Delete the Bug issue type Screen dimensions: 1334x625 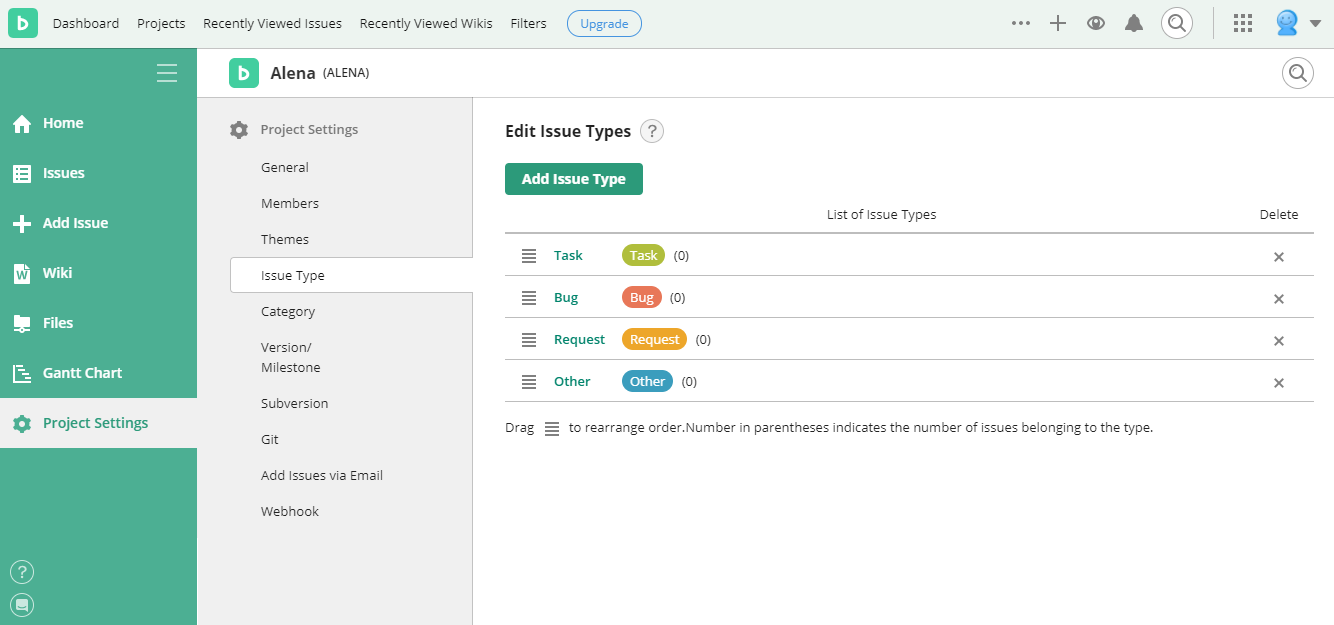tap(1278, 299)
